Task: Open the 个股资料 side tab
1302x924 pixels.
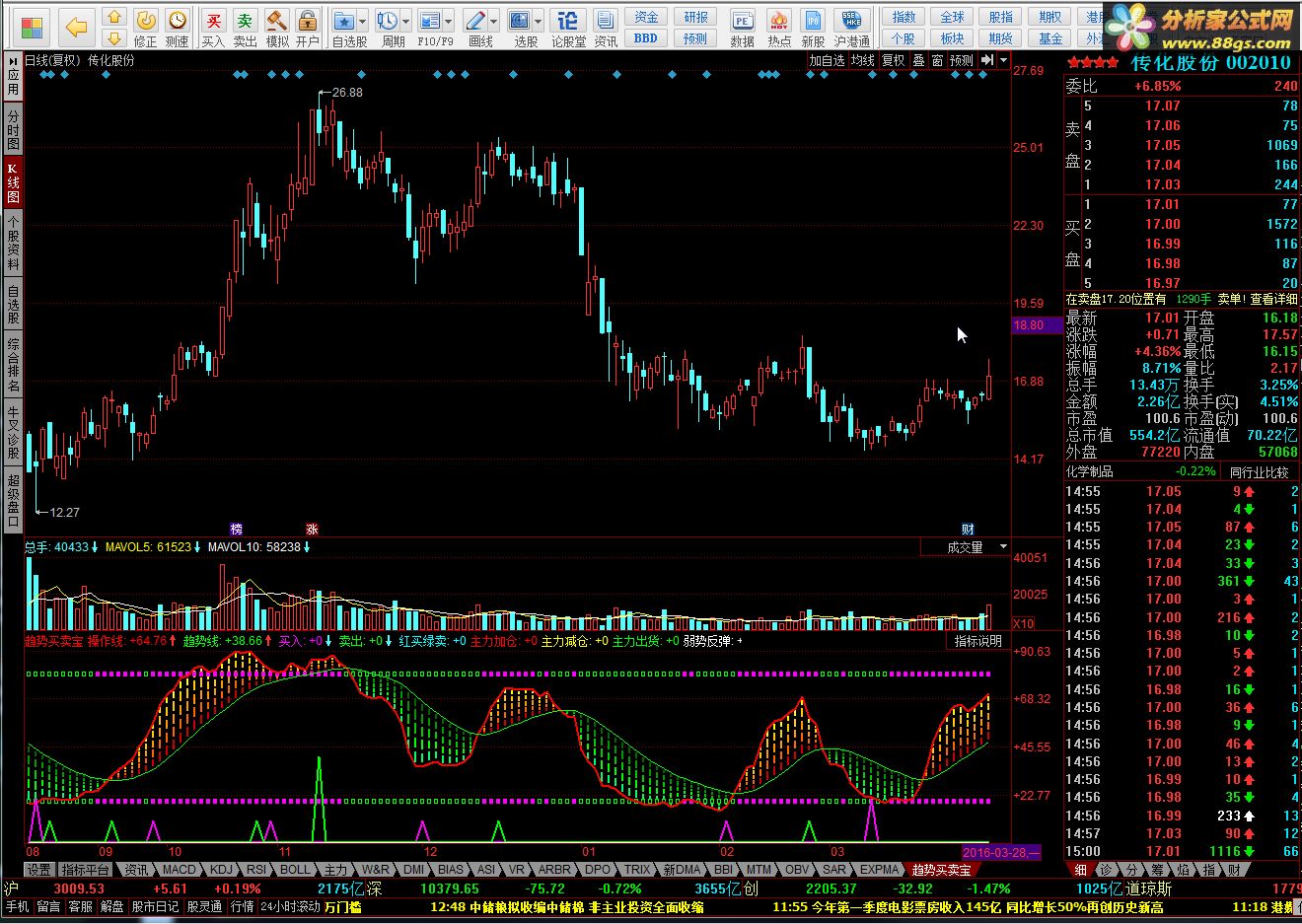Action: click(x=13, y=243)
